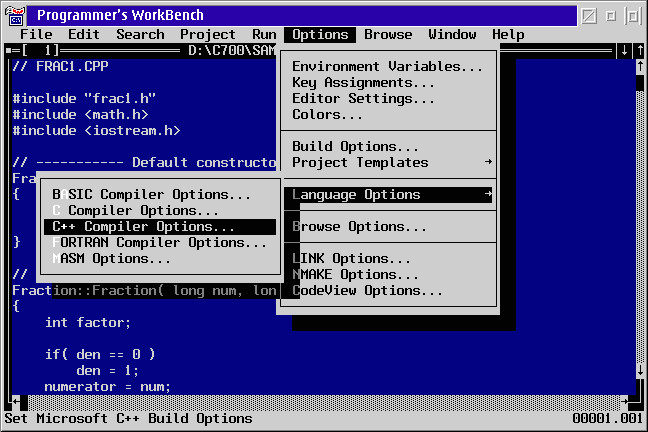Choose Environment Variables... from Options menu
The width and height of the screenshot is (648, 432).
388,67
